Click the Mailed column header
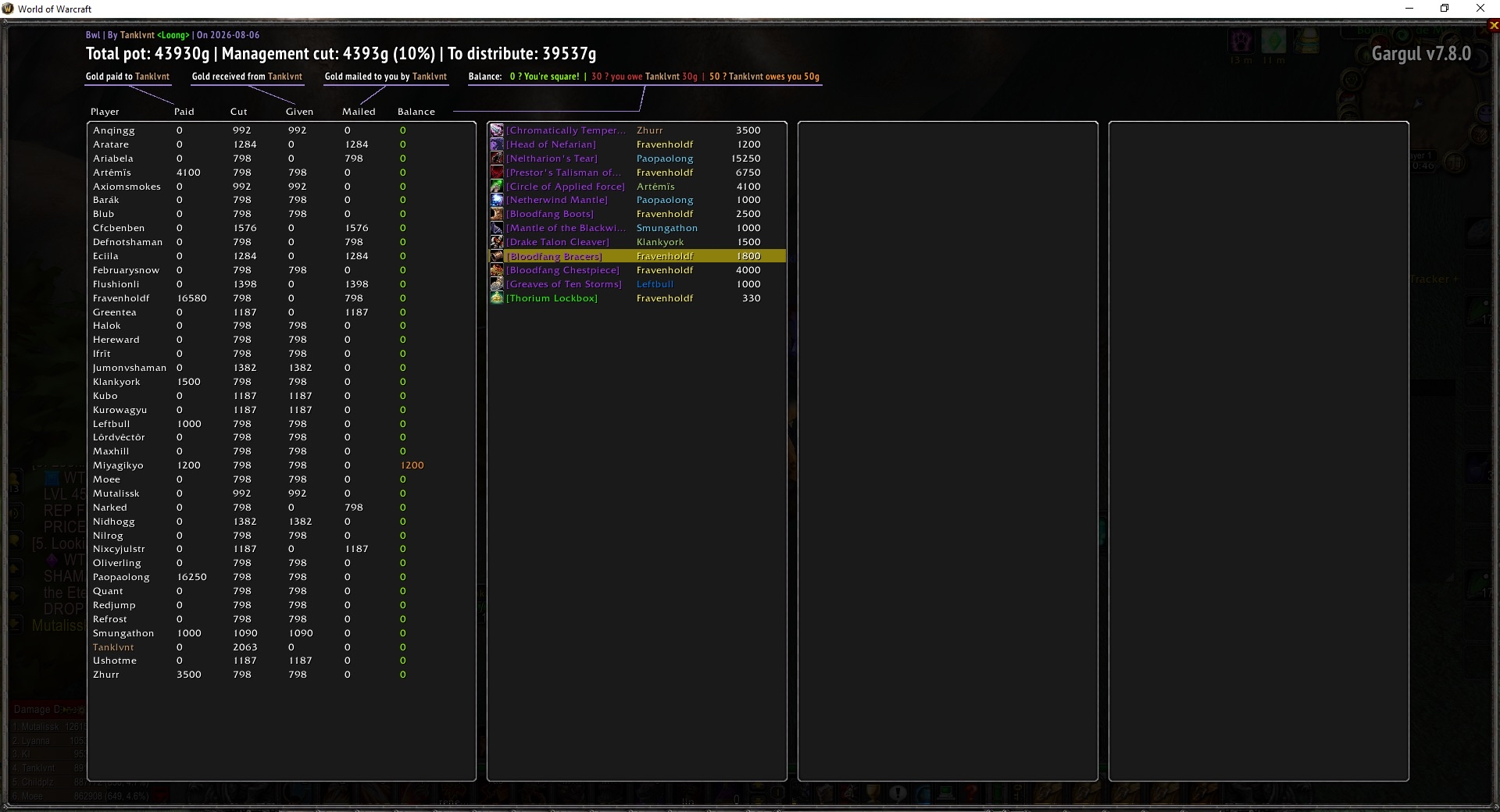The height and width of the screenshot is (812, 1500). click(359, 112)
